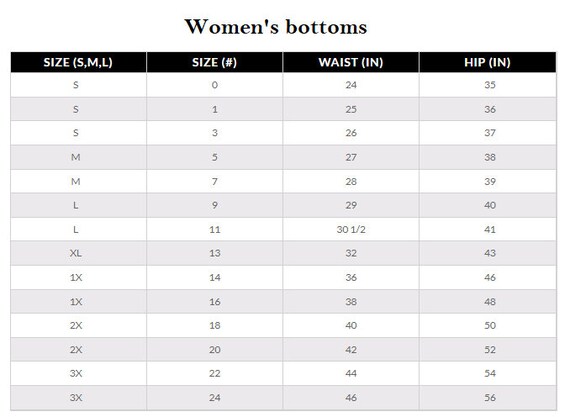Click waist value 32 cell

pyautogui.click(x=351, y=253)
